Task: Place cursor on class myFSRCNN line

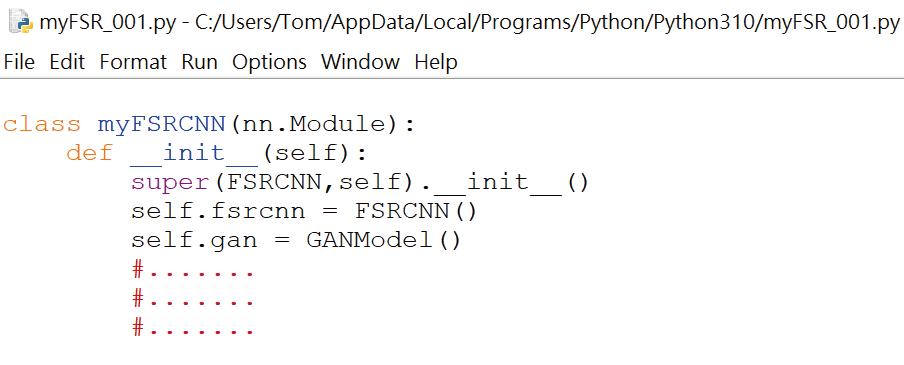Action: click(x=209, y=124)
